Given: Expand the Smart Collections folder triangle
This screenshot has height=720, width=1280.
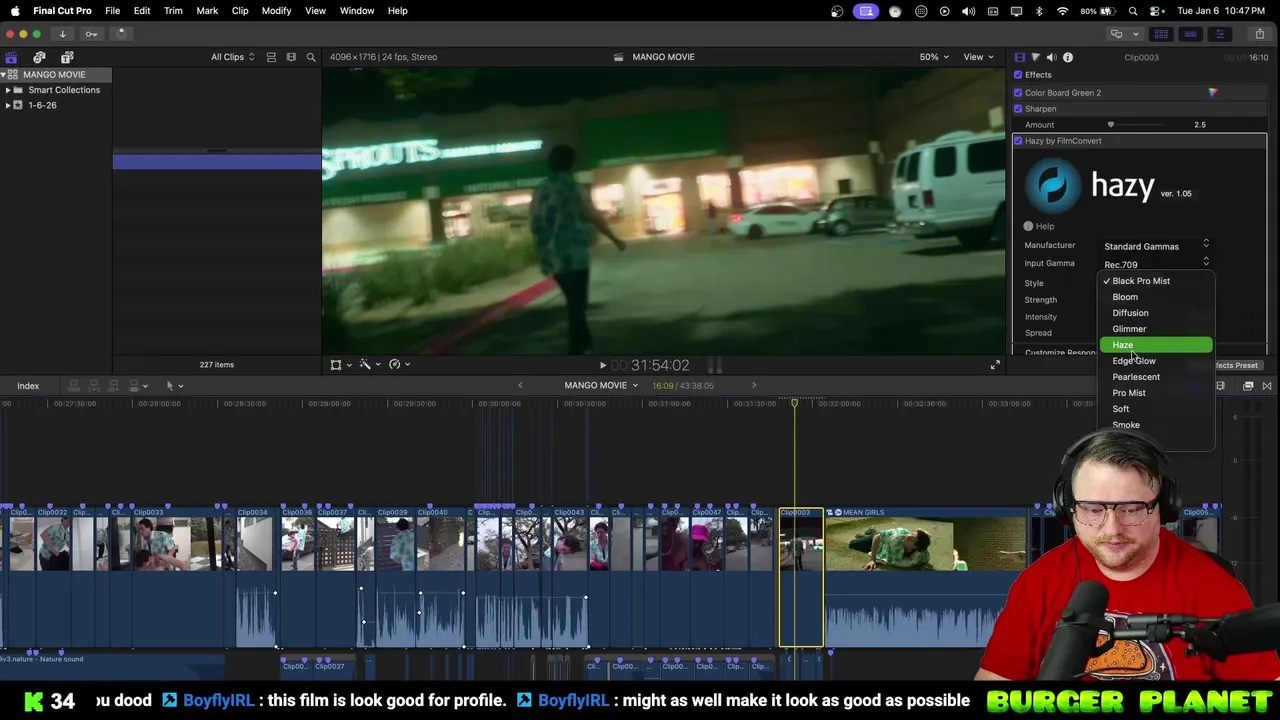Looking at the screenshot, I should tap(8, 90).
